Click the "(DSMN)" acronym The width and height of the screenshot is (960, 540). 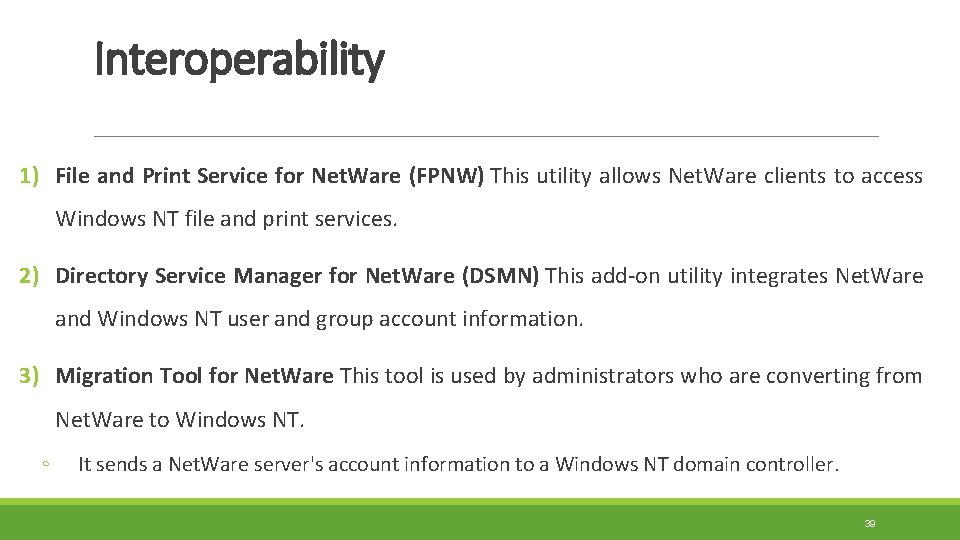point(501,277)
